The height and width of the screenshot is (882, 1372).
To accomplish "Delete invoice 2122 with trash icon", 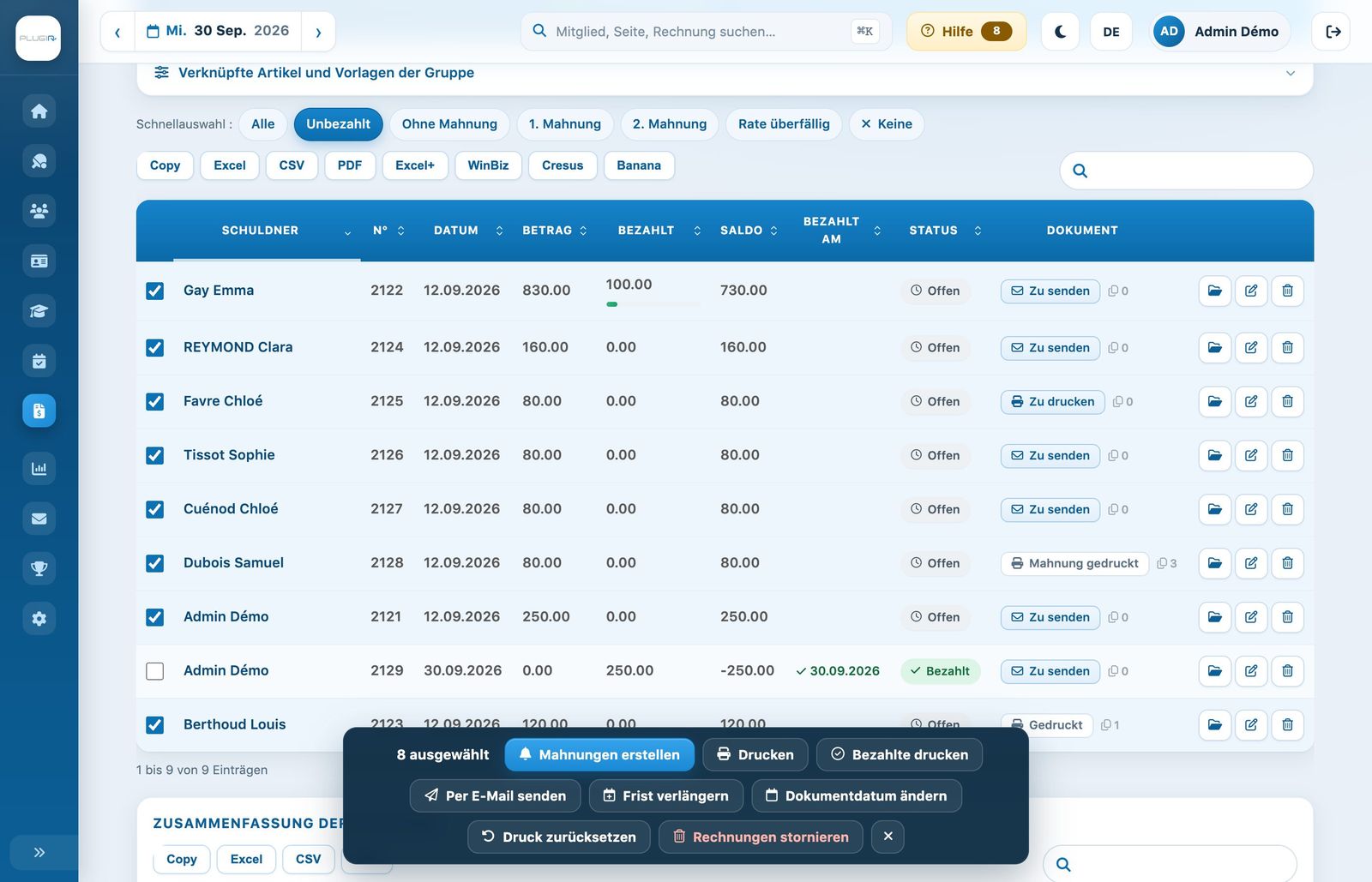I will point(1287,291).
